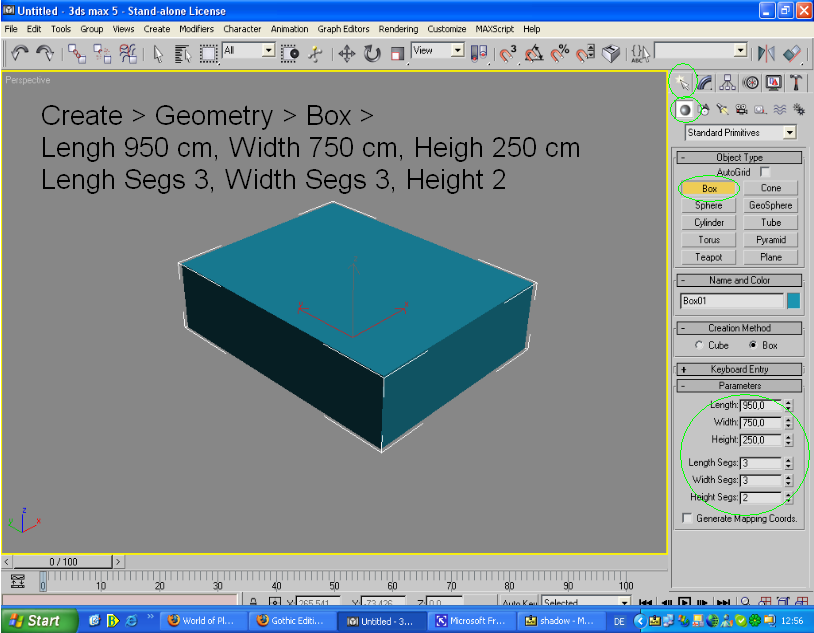The height and width of the screenshot is (633, 814).
Task: Switch to the Hierarchy panel tab
Action: pyautogui.click(x=727, y=83)
